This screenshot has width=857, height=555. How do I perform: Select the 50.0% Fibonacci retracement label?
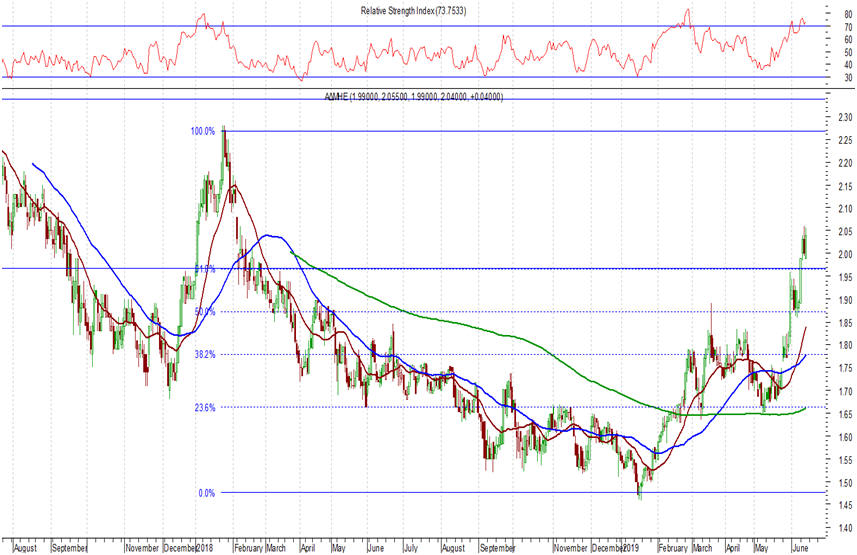pos(204,312)
